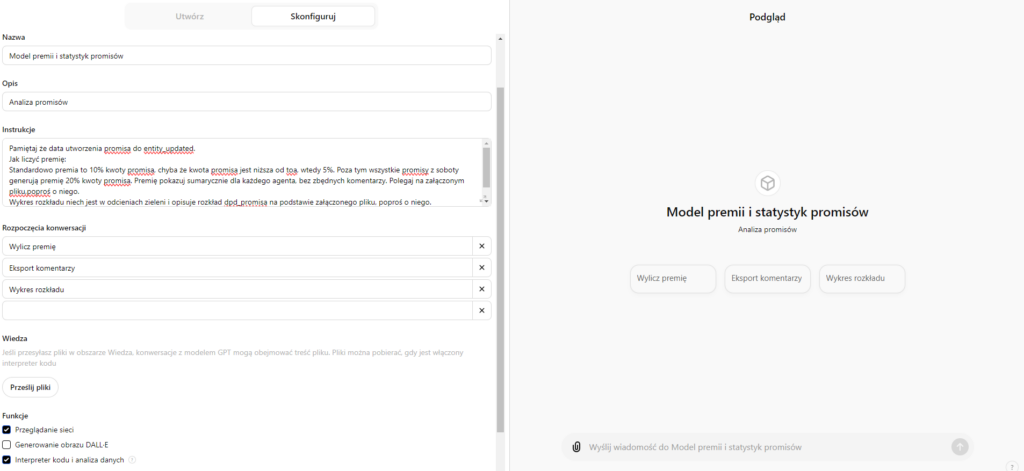Viewport: 1024px width, 471px height.
Task: Remove the "Wykres rozkładu" conversation starter
Action: (x=481, y=290)
